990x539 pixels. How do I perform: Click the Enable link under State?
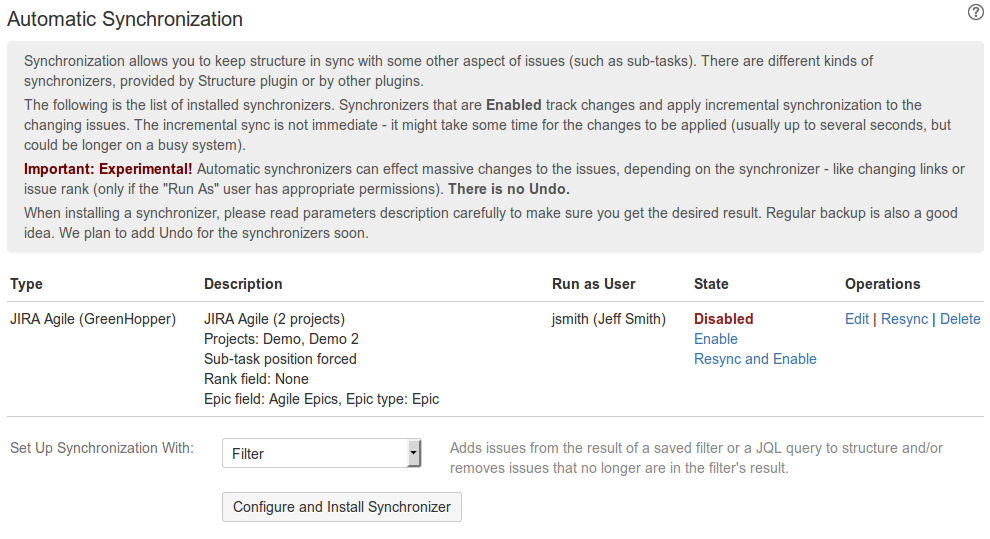pos(716,339)
